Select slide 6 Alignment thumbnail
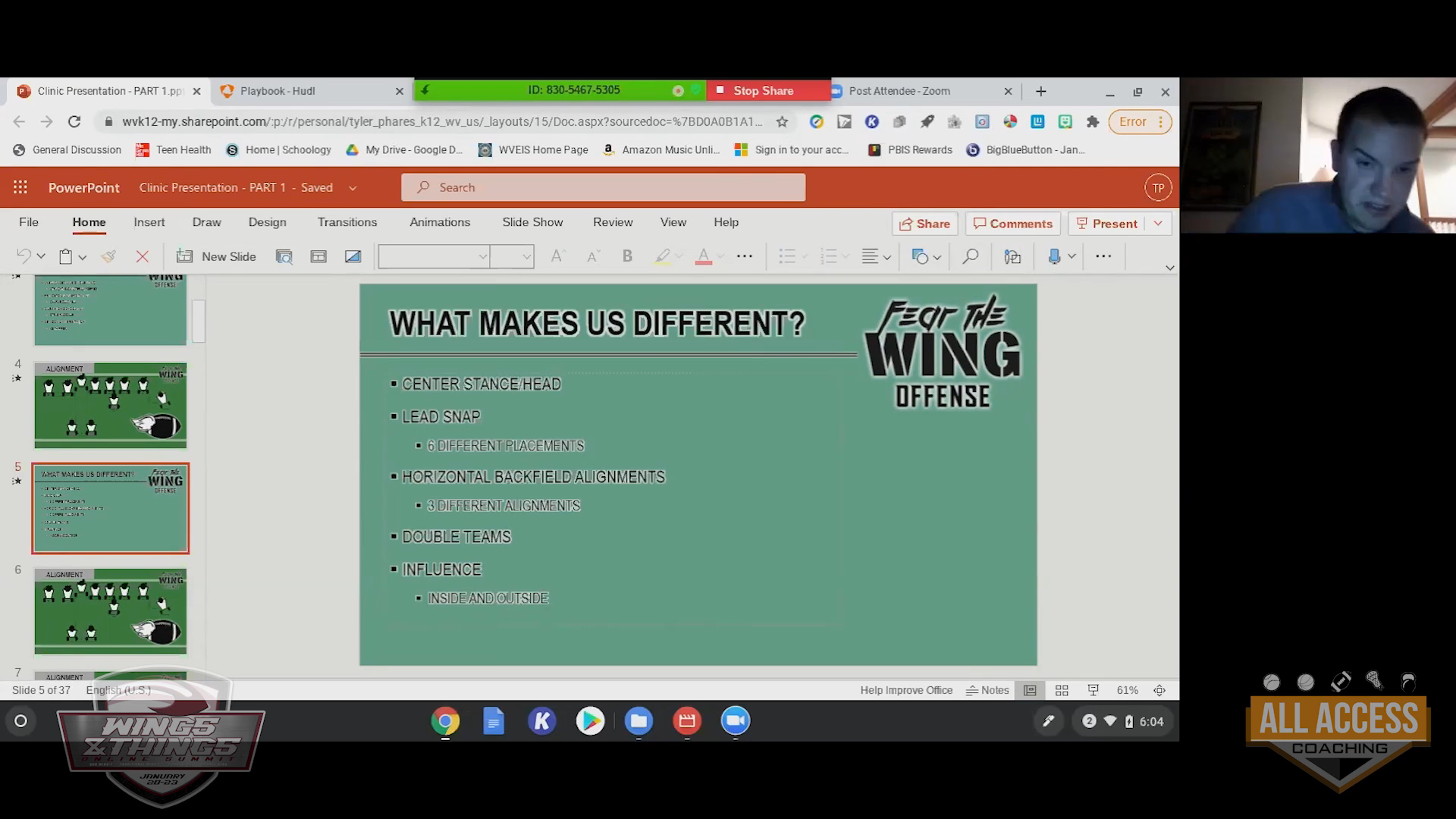 click(x=110, y=610)
